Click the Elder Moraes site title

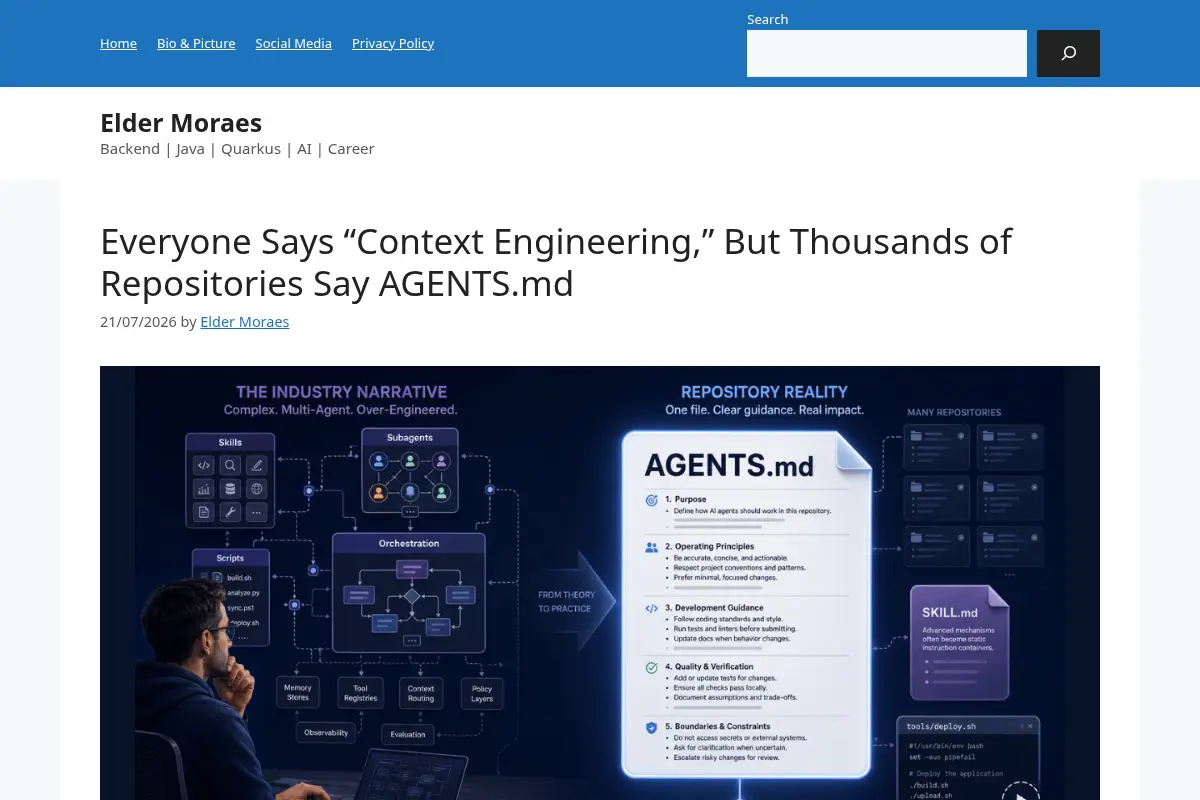[181, 123]
